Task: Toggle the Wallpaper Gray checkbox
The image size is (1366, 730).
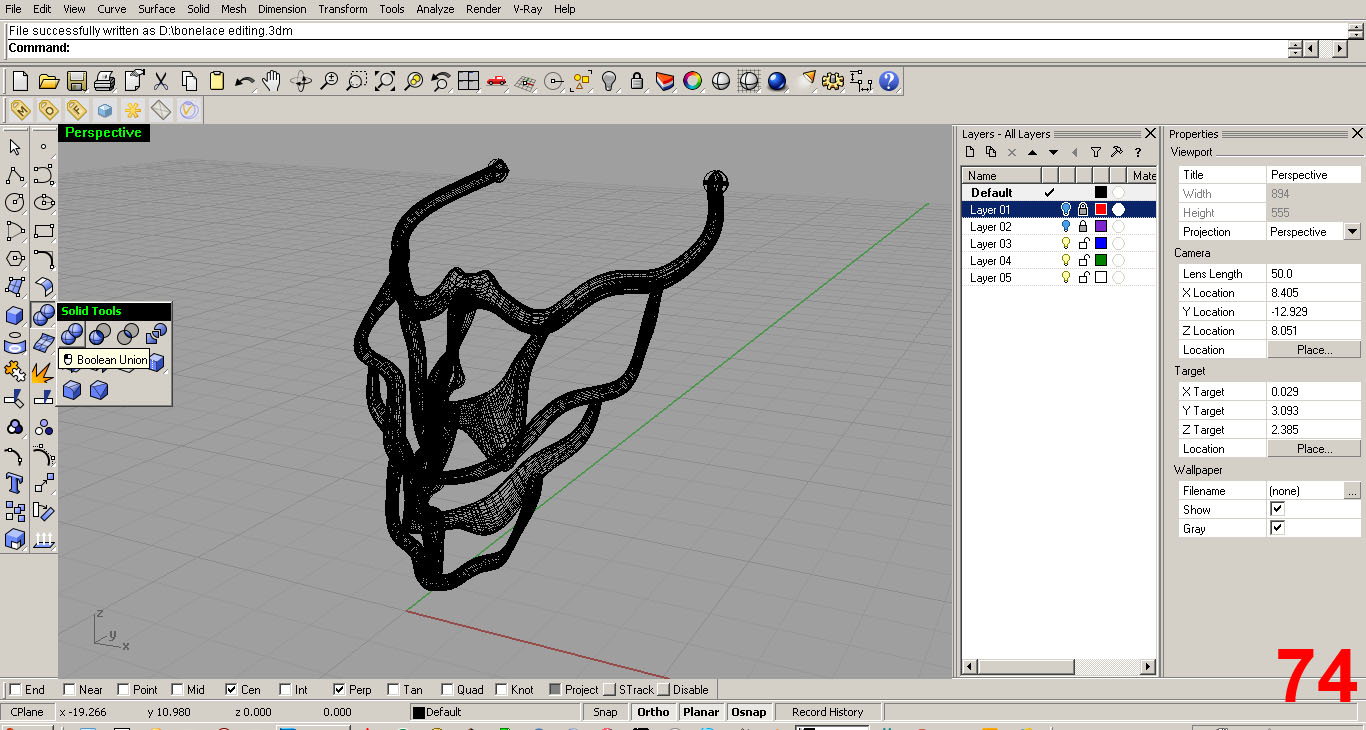Action: 1277,528
